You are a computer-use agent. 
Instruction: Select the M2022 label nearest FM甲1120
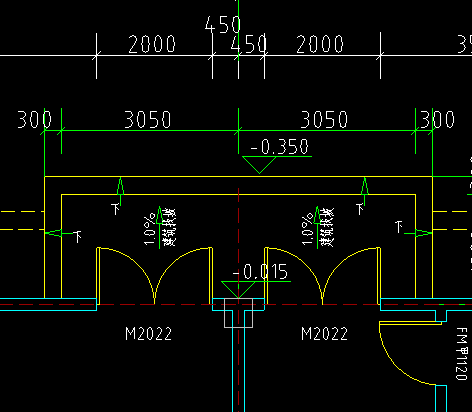pyautogui.click(x=324, y=334)
